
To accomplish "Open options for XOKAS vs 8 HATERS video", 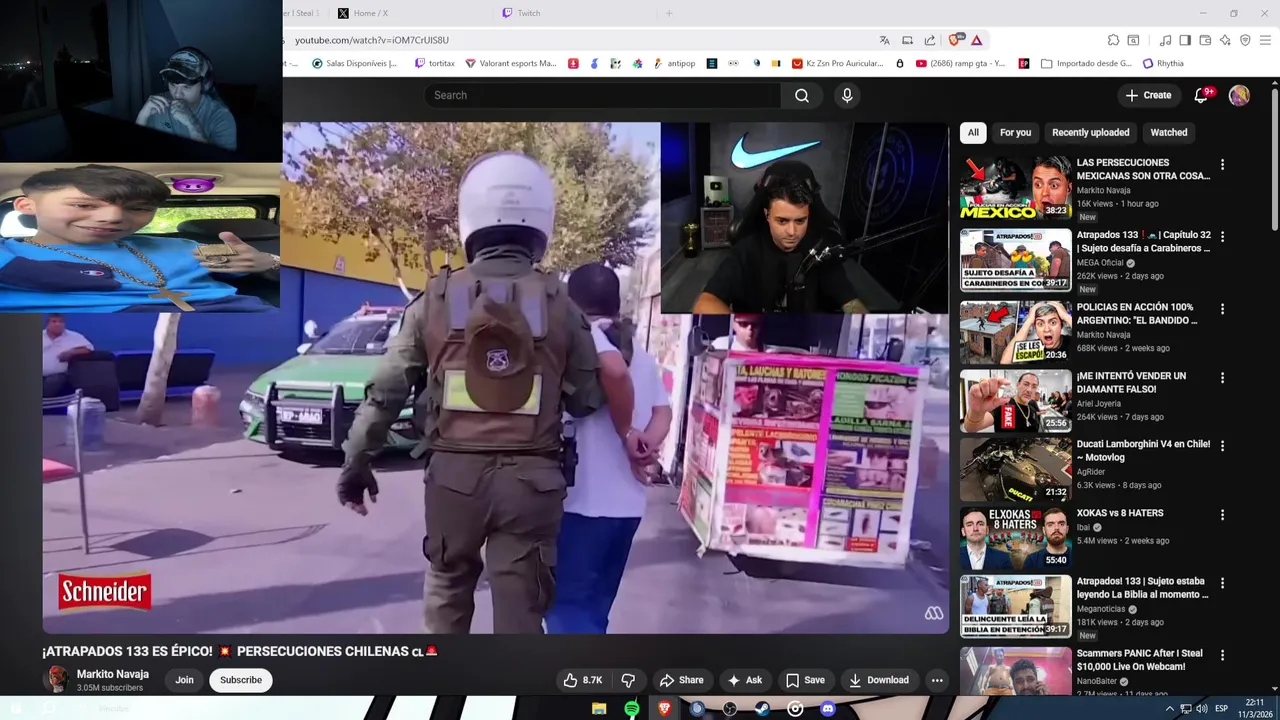I will (1222, 515).
